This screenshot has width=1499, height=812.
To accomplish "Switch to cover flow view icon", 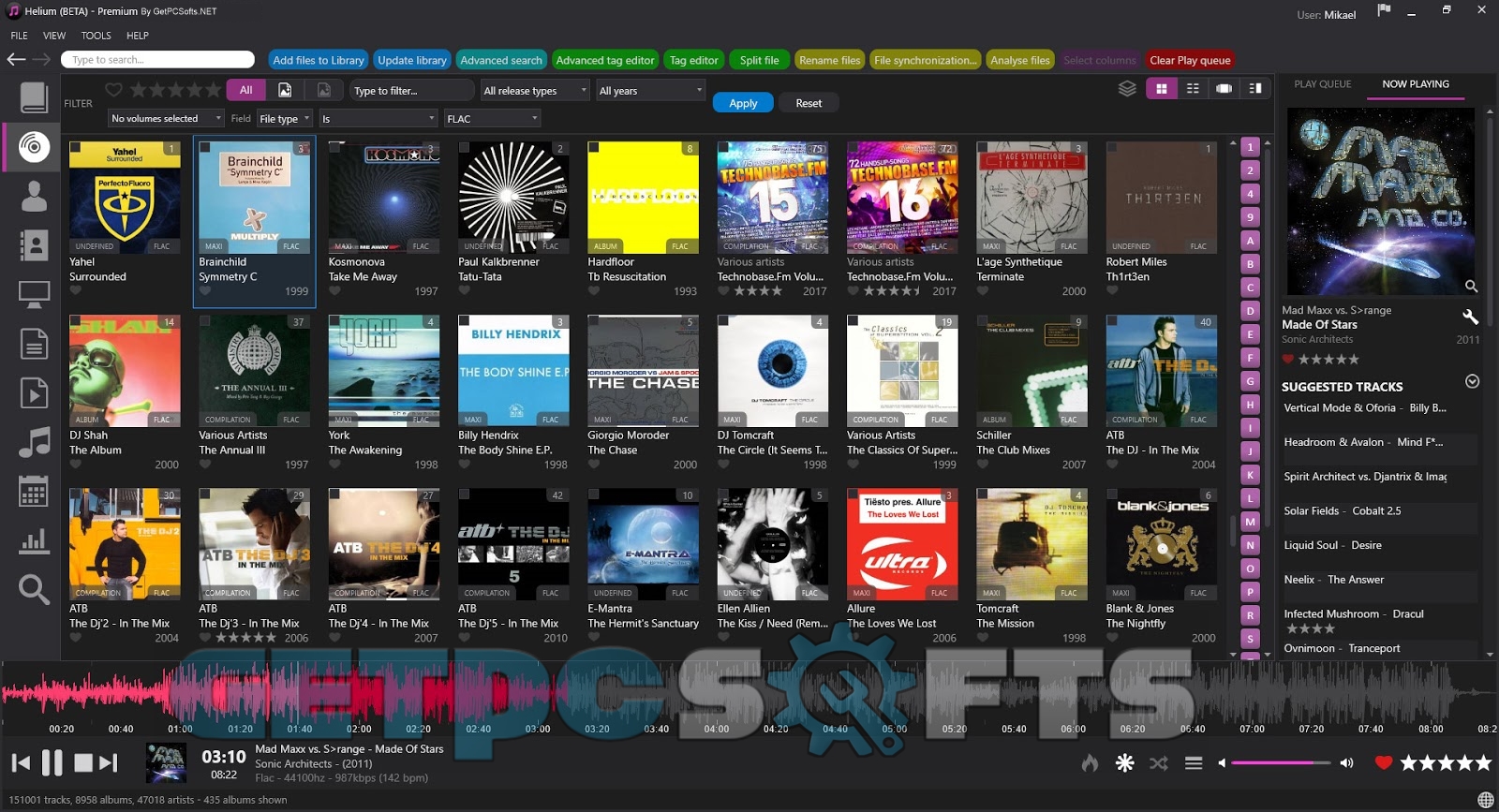I will coord(1224,88).
